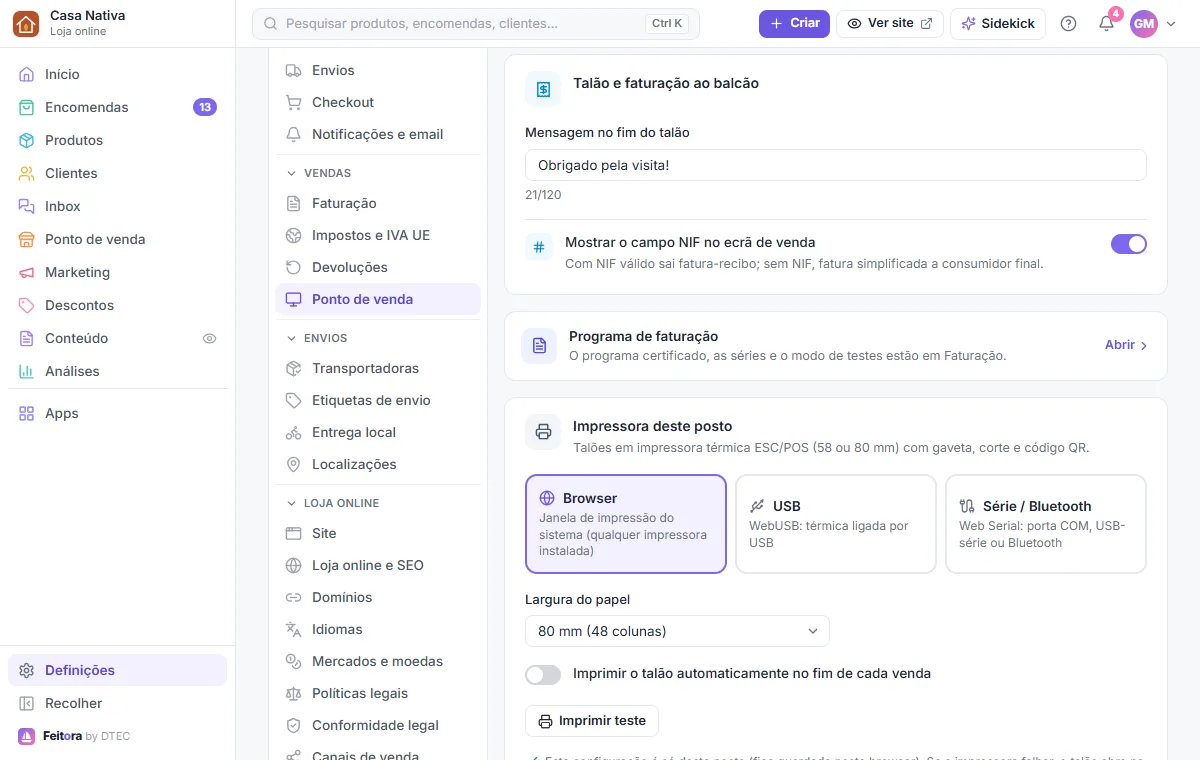The width and height of the screenshot is (1200, 760).
Task: Toggle the Conteúdo eye visibility icon
Action: click(x=210, y=338)
